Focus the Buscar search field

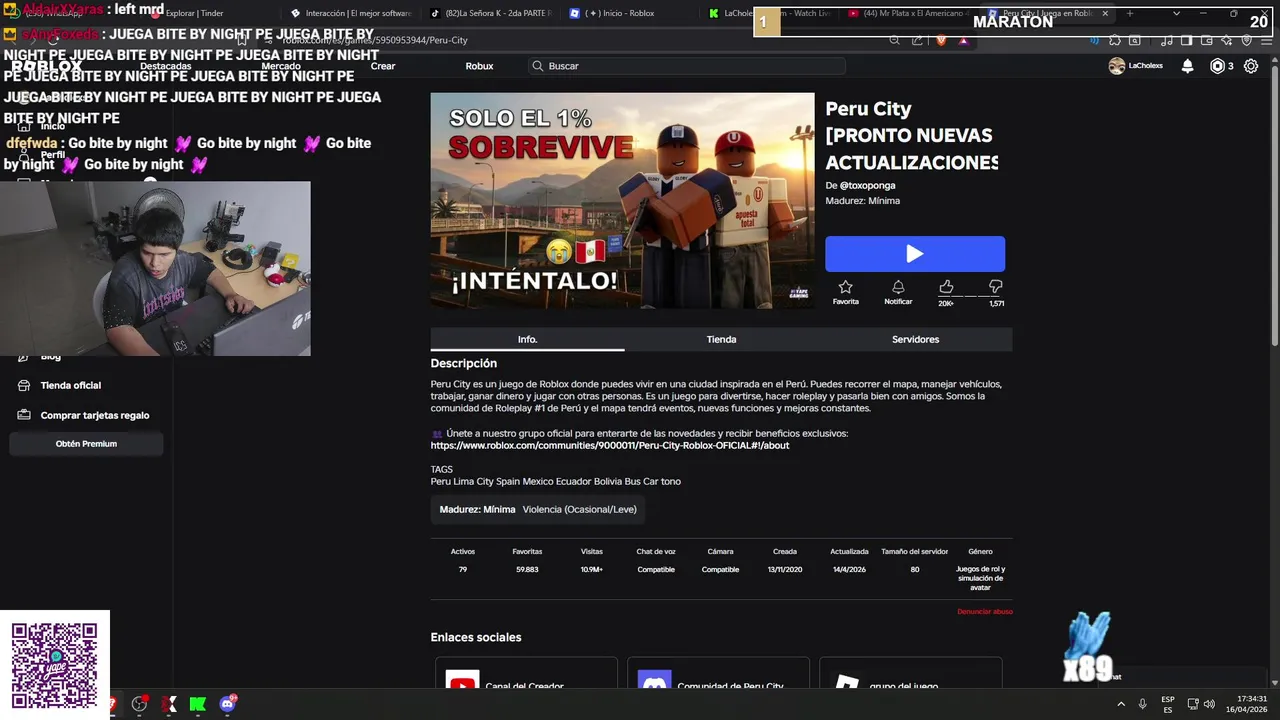tap(687, 66)
